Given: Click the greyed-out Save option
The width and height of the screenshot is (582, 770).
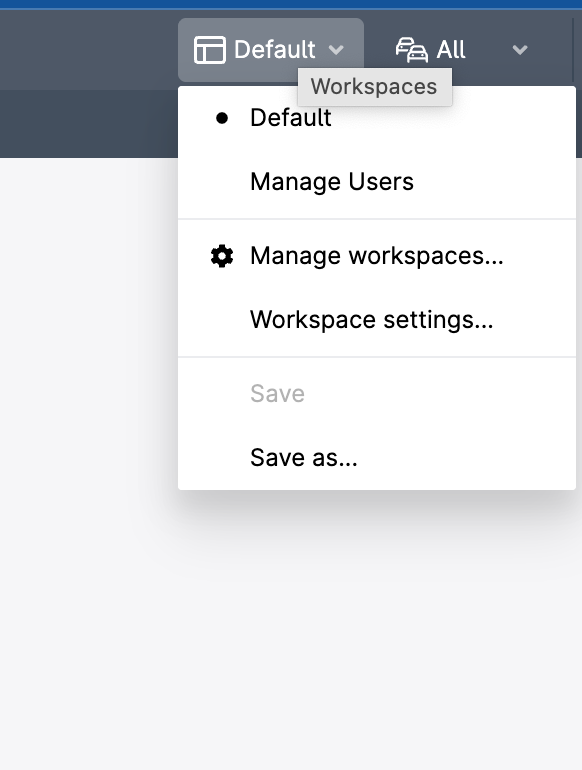Looking at the screenshot, I should click(377, 394).
